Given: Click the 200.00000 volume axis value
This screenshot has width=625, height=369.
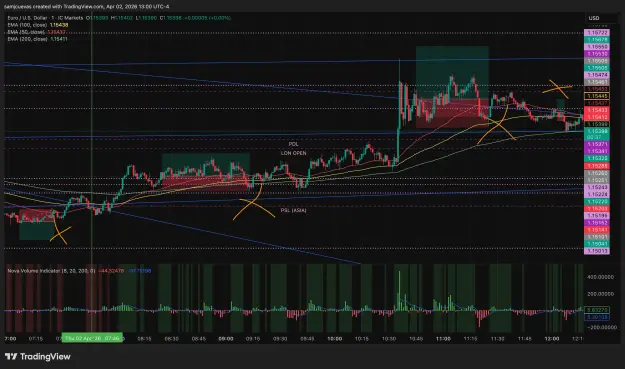Looking at the screenshot, I should coord(600,294).
